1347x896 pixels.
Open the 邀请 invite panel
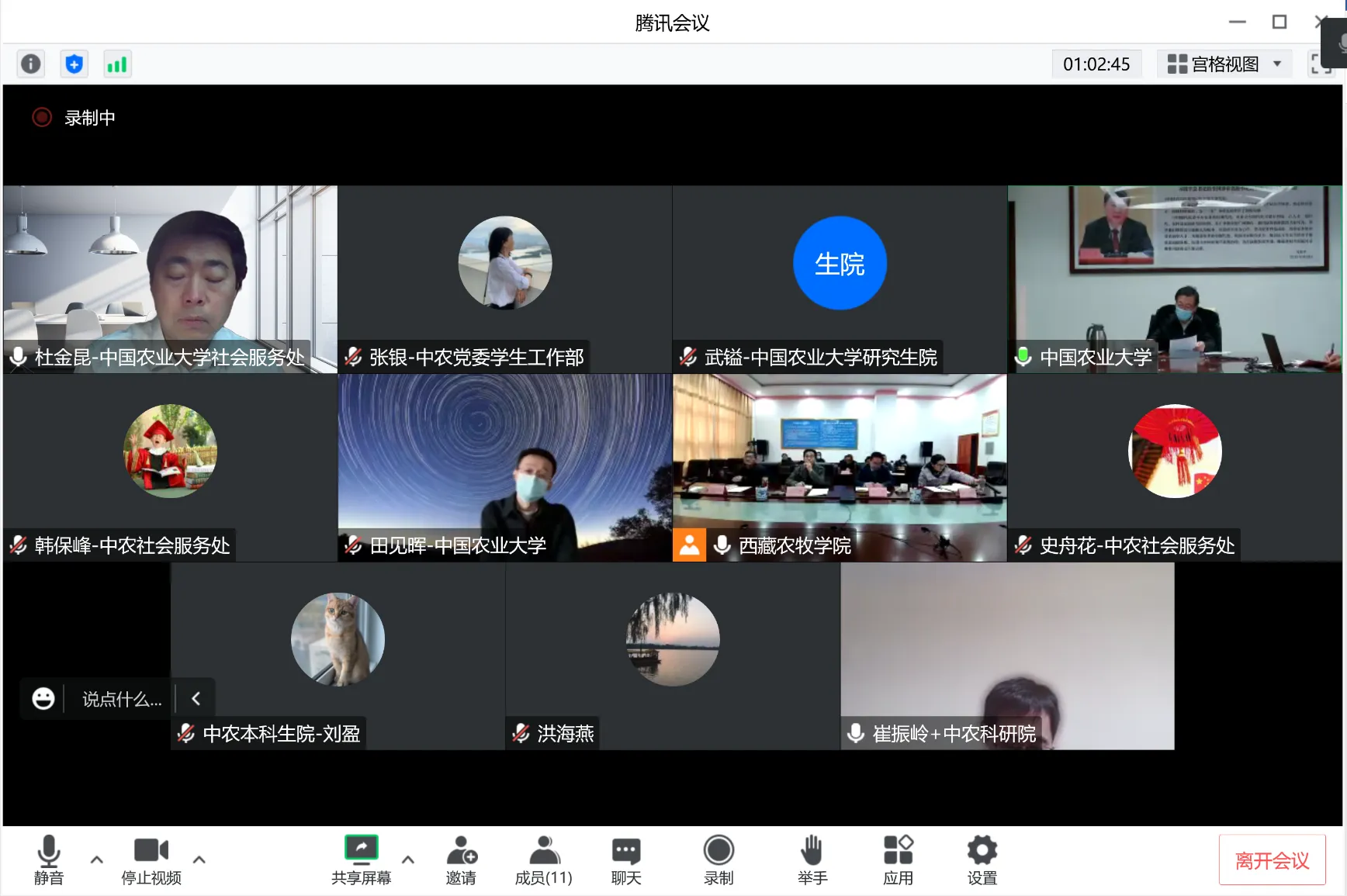(462, 860)
